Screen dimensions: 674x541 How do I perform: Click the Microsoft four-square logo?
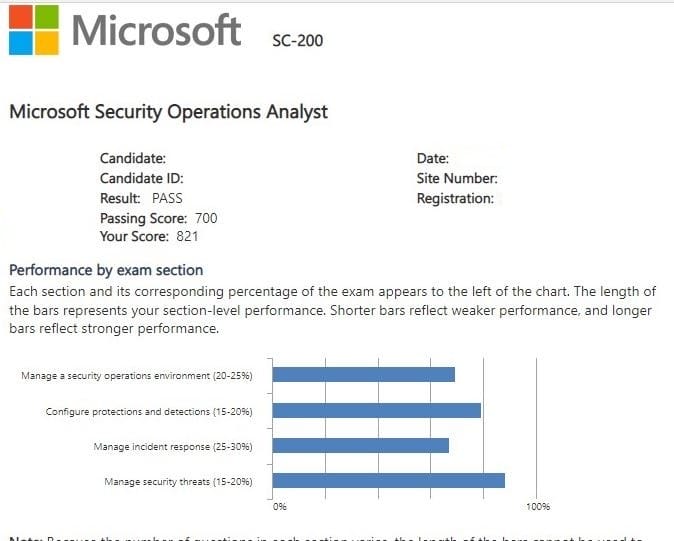coord(32,29)
